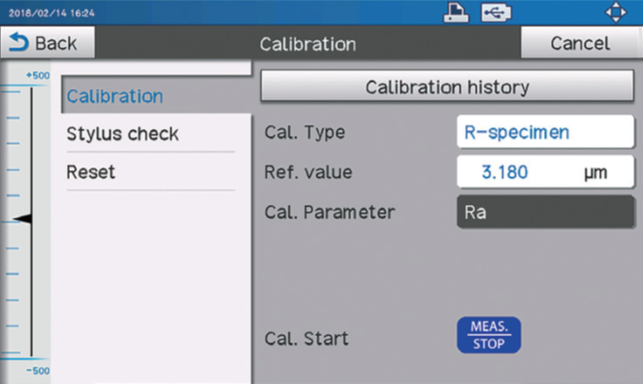The width and height of the screenshot is (643, 384).
Task: Edit the Ref. value 3.180 field
Action: point(545,172)
